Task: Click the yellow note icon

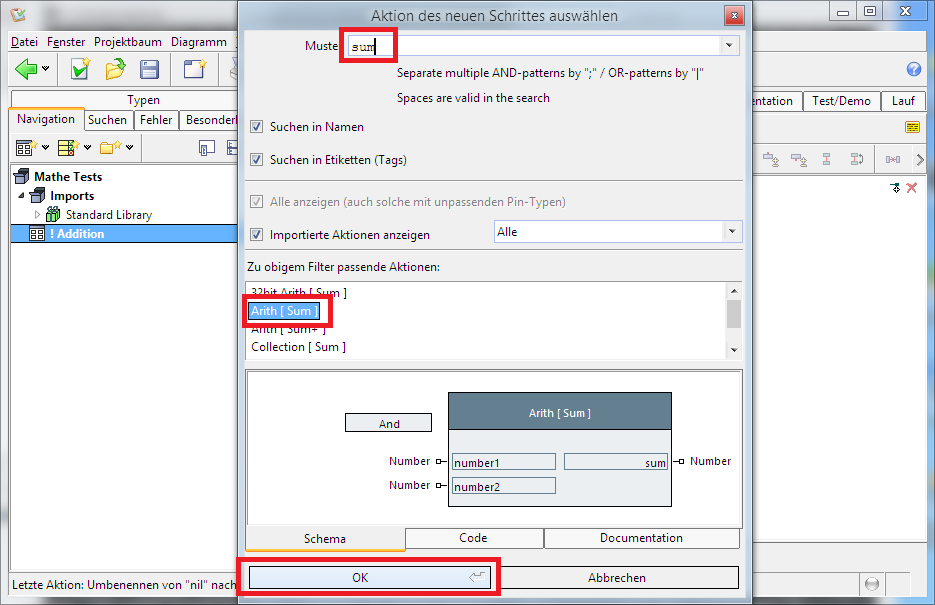Action: click(x=912, y=127)
